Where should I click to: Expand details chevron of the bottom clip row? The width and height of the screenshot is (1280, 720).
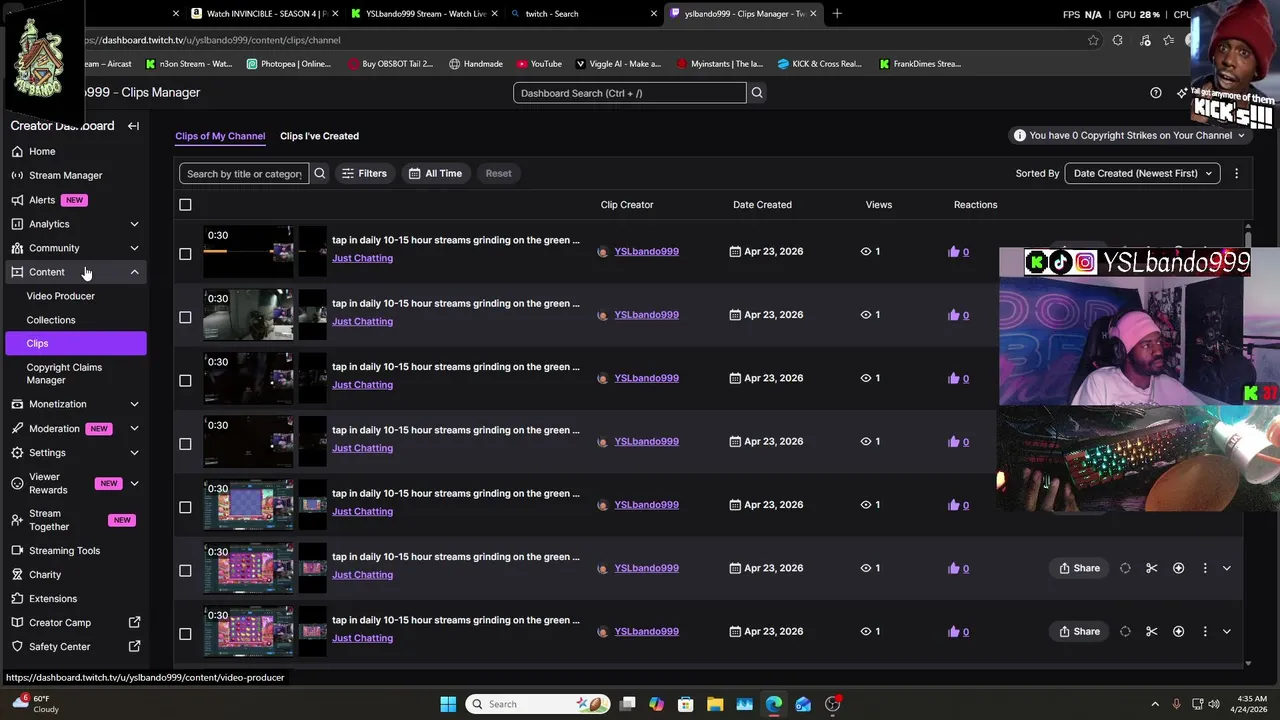point(1227,632)
